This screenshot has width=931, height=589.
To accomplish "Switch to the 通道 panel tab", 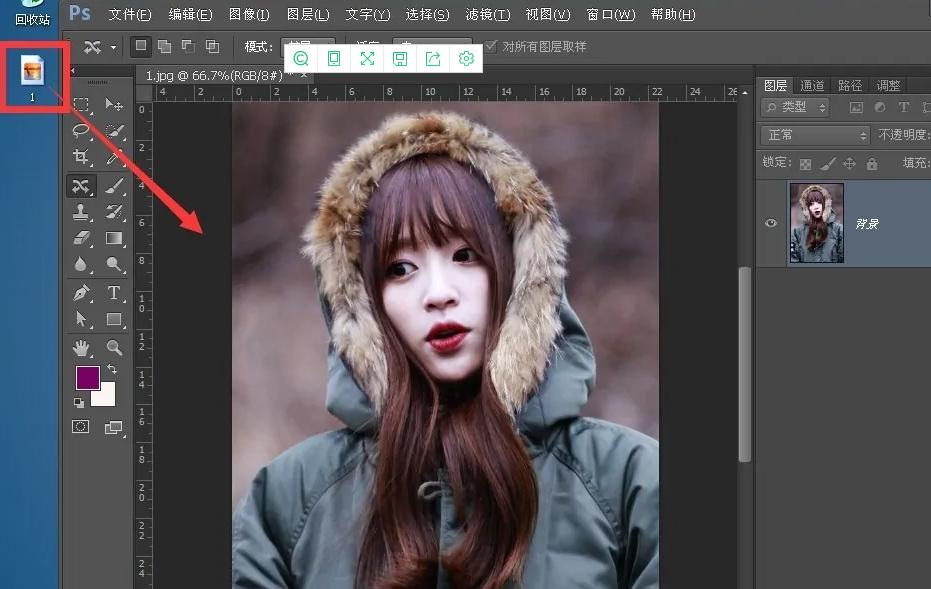I will (x=812, y=85).
